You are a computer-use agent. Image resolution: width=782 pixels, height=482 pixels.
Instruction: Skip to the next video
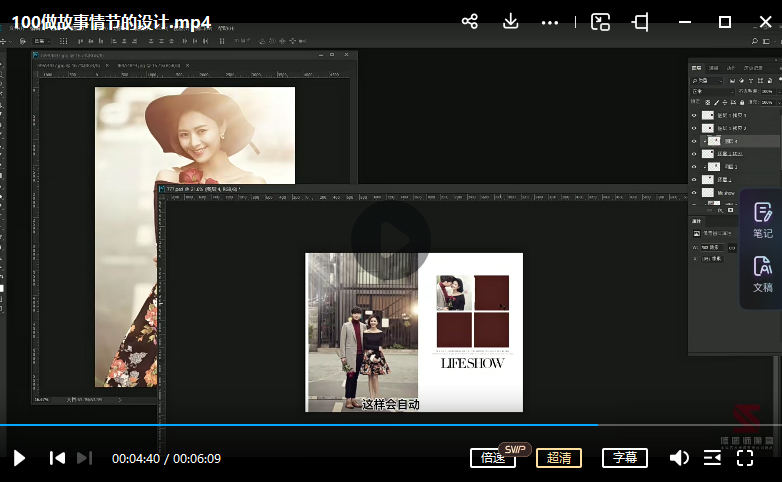(85, 458)
